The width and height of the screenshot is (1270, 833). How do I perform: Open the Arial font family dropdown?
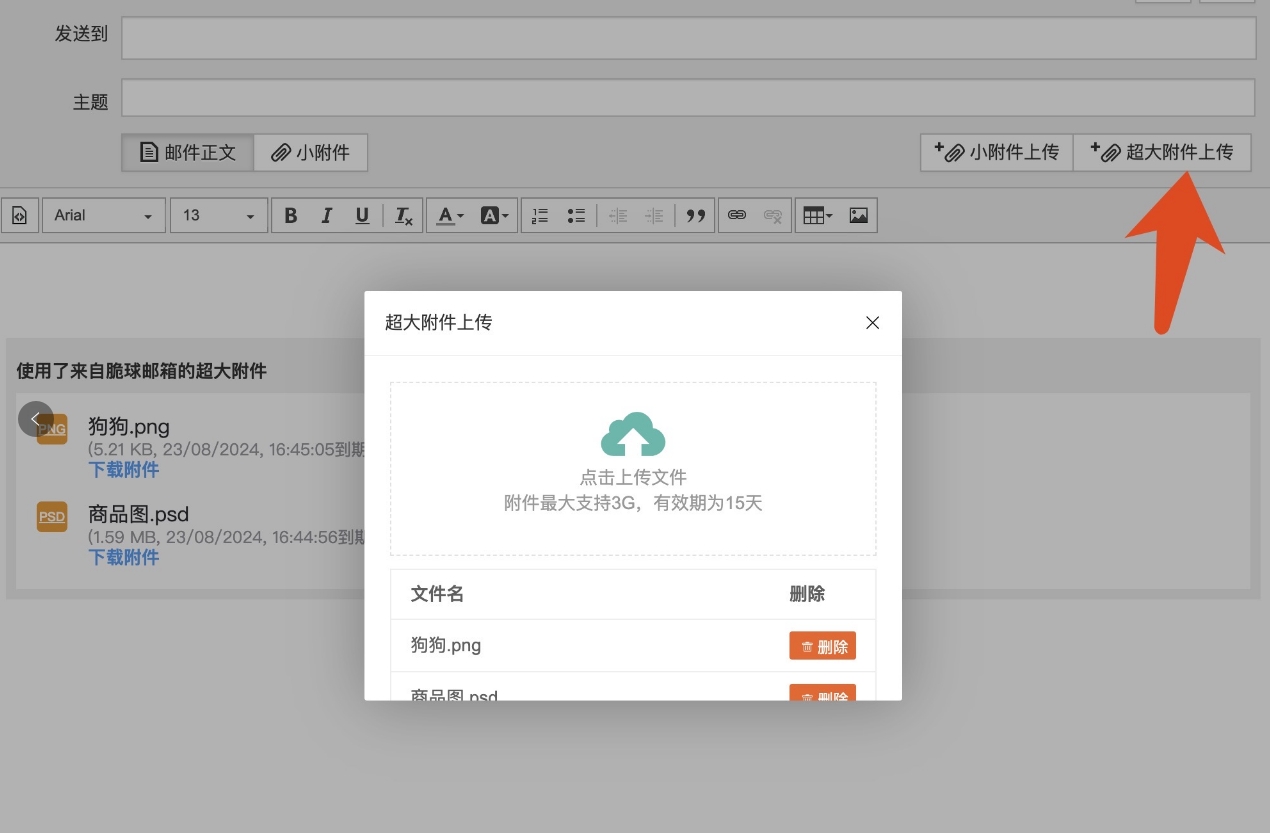click(x=103, y=214)
